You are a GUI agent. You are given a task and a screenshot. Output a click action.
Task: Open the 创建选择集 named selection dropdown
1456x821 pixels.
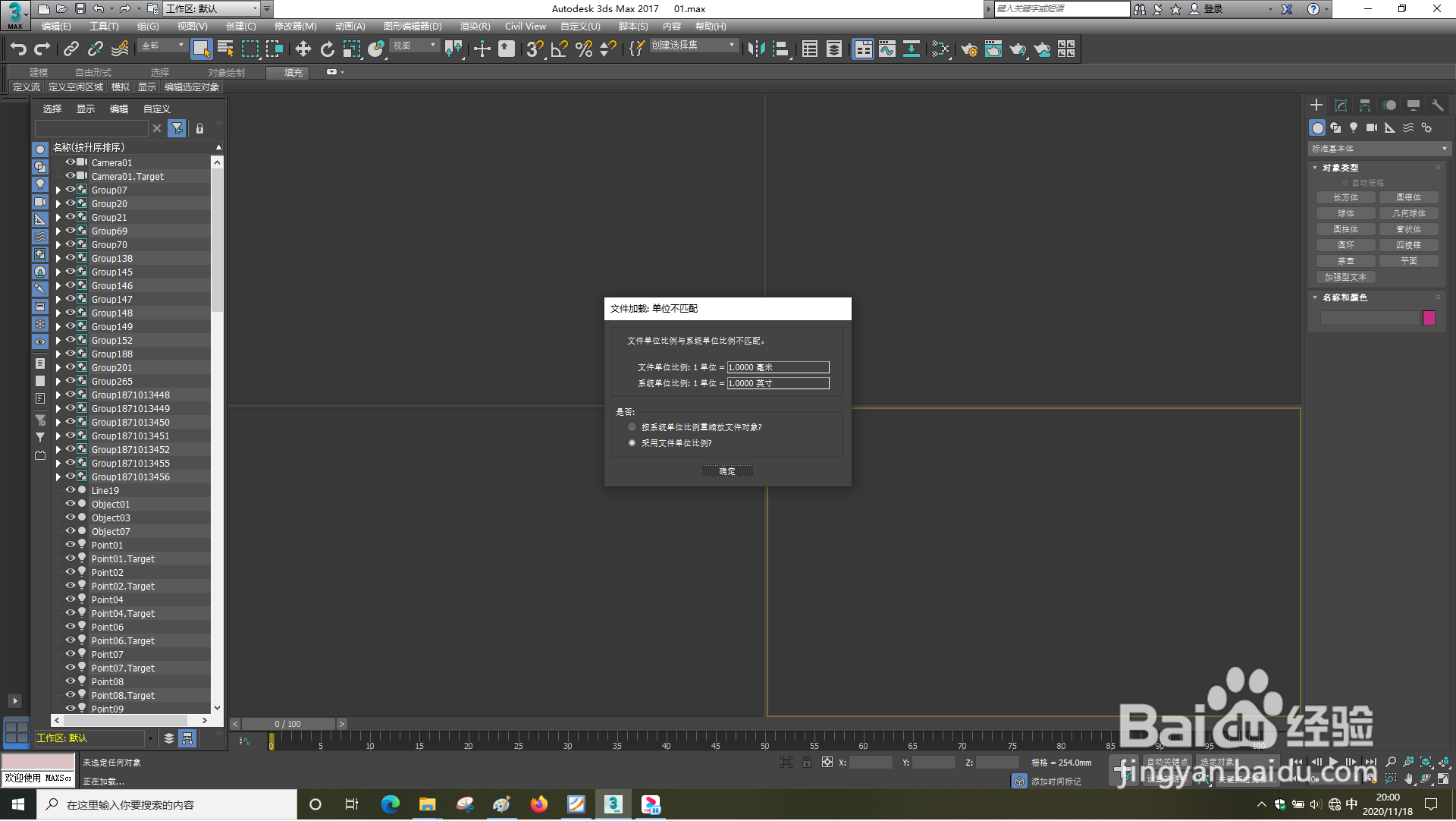[x=693, y=46]
